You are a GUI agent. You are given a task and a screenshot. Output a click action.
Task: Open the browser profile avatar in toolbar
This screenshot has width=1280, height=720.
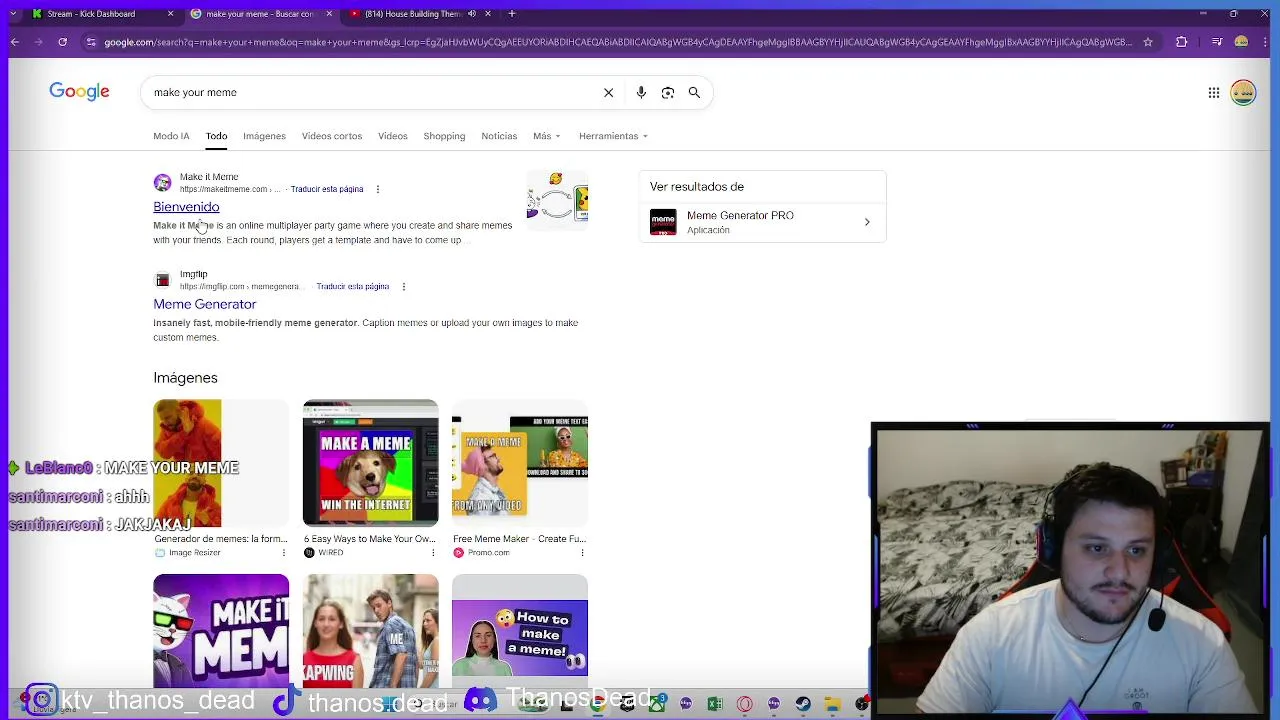[1241, 42]
